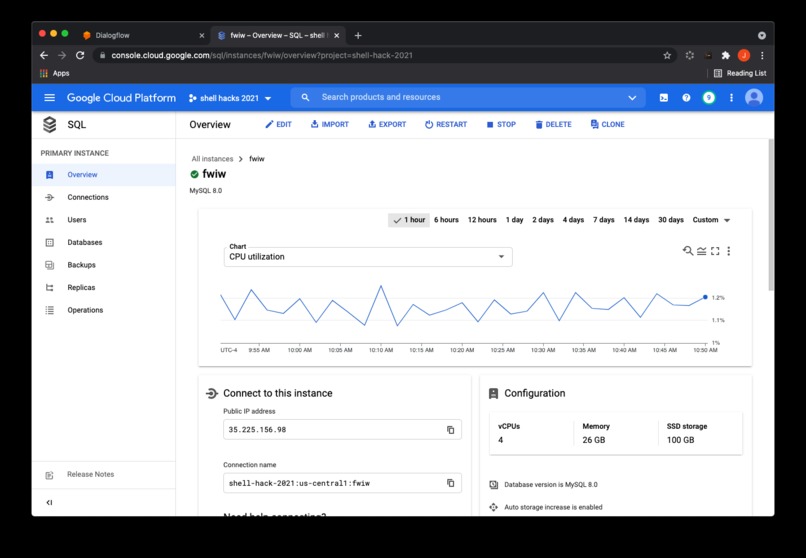
Task: Open the browser extensions puzzle icon
Action: point(726,55)
